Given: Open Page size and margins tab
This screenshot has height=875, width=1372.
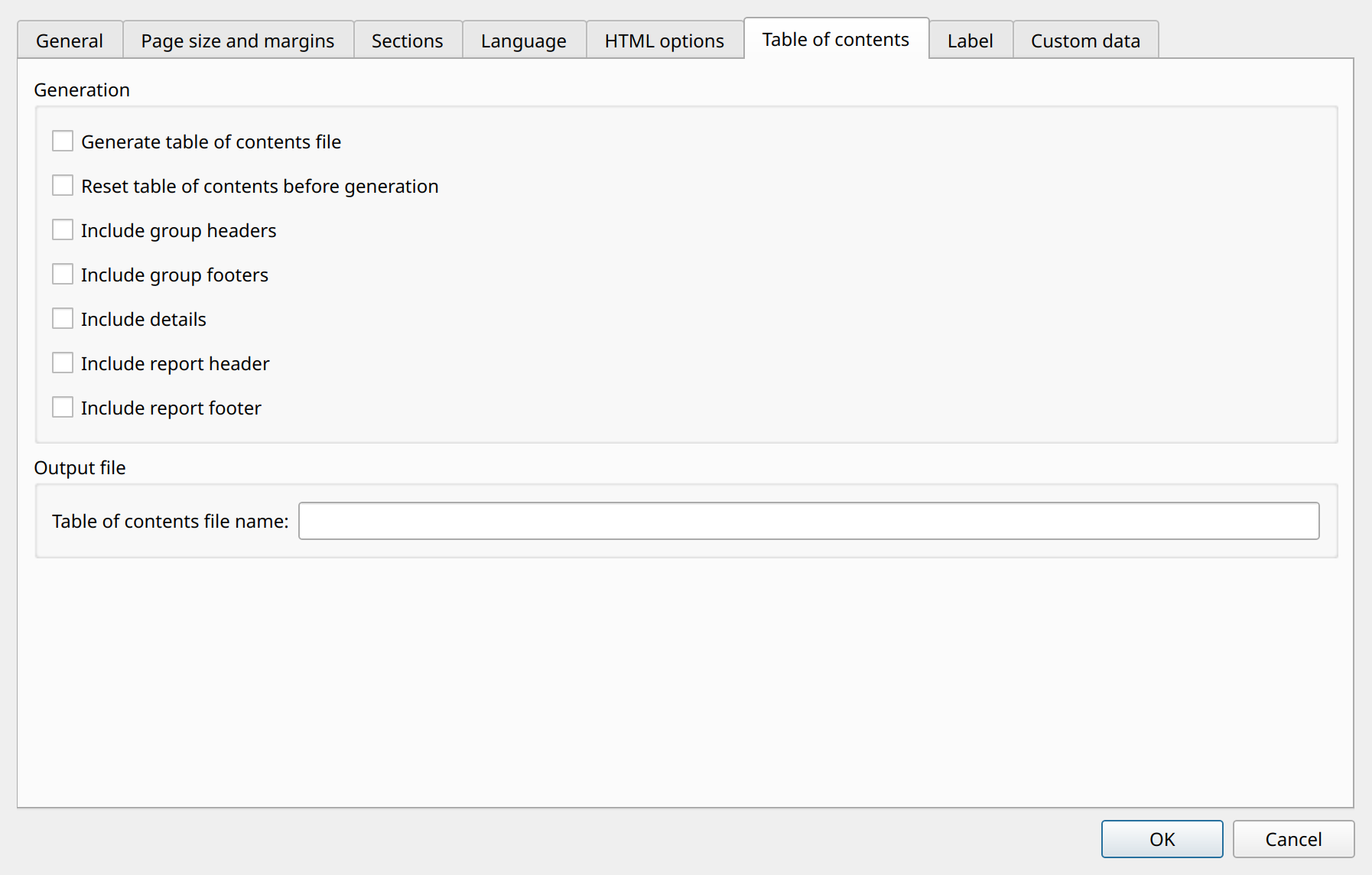Looking at the screenshot, I should point(238,41).
